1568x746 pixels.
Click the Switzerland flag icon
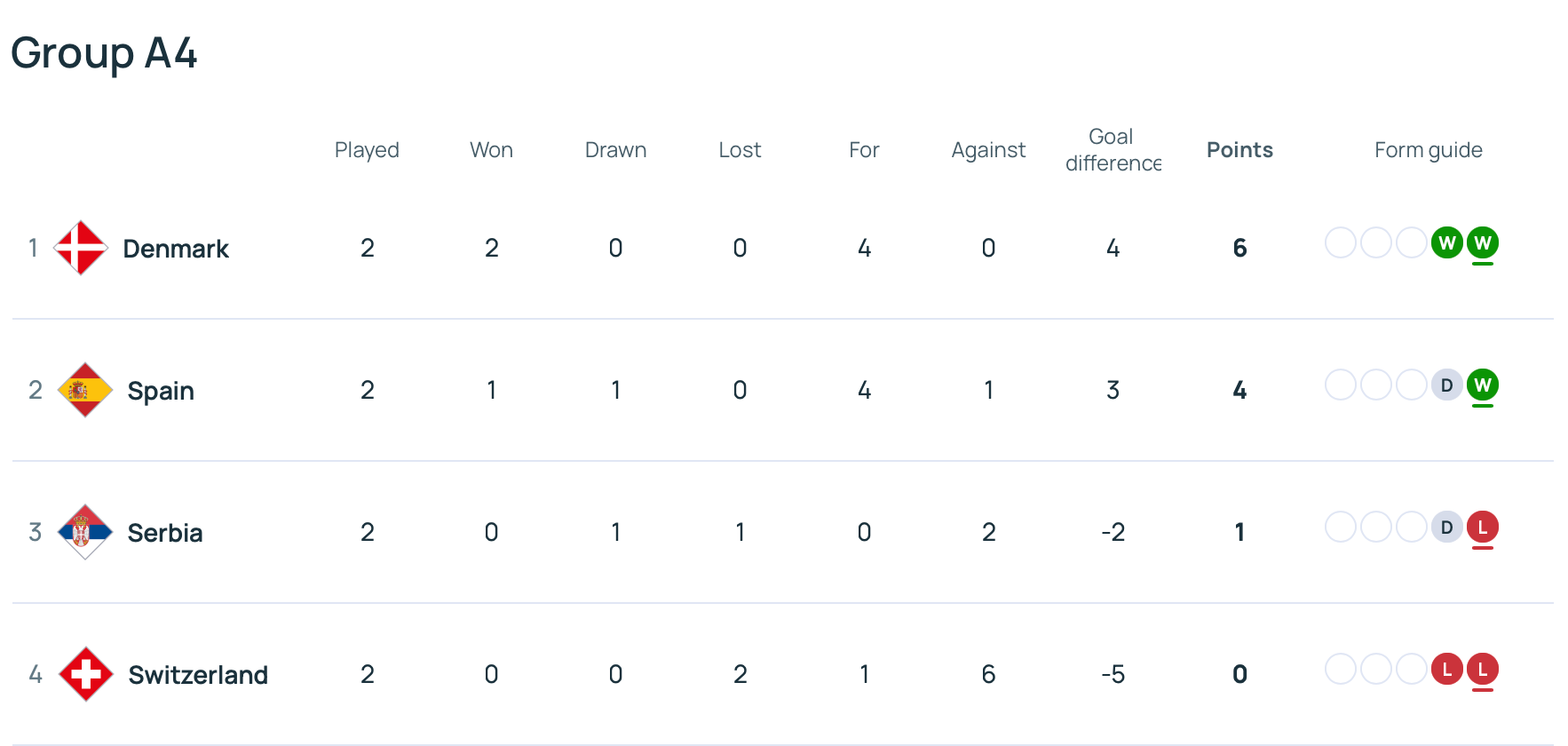86,674
